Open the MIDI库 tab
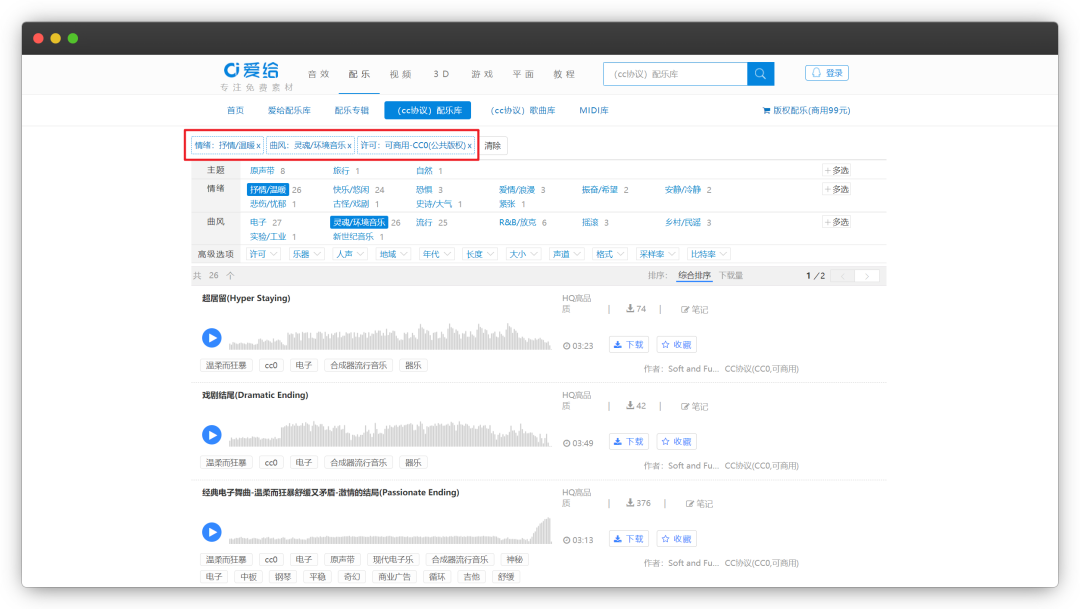Screen dimensions: 1080x609 [x=593, y=110]
